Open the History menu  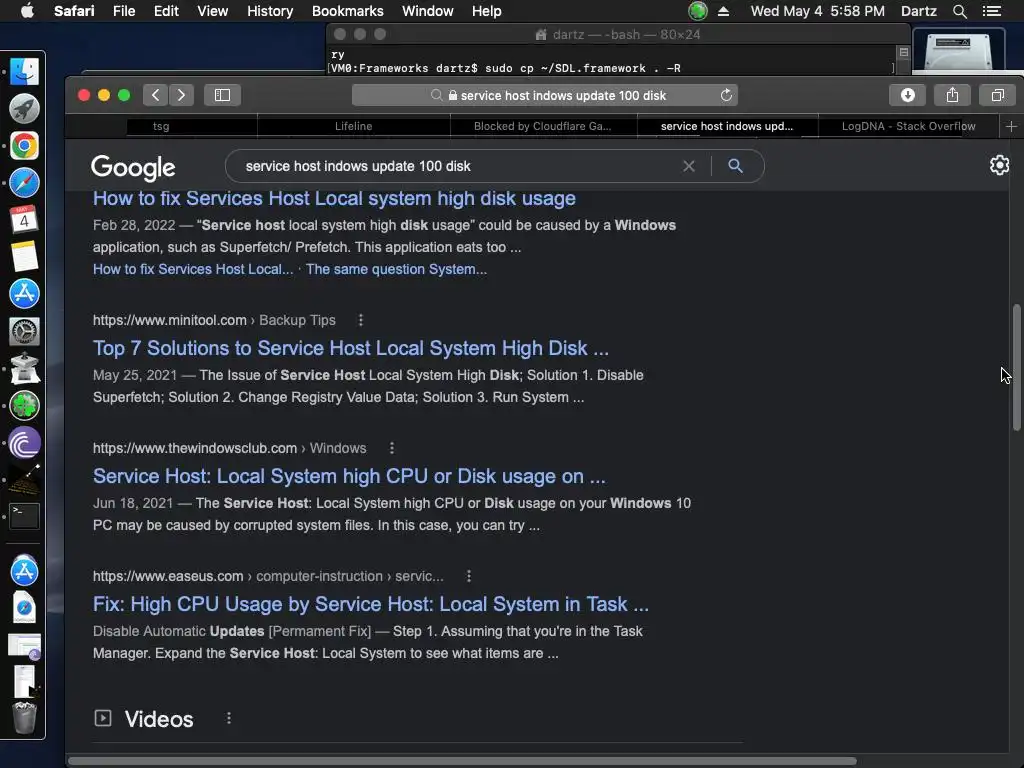point(270,11)
